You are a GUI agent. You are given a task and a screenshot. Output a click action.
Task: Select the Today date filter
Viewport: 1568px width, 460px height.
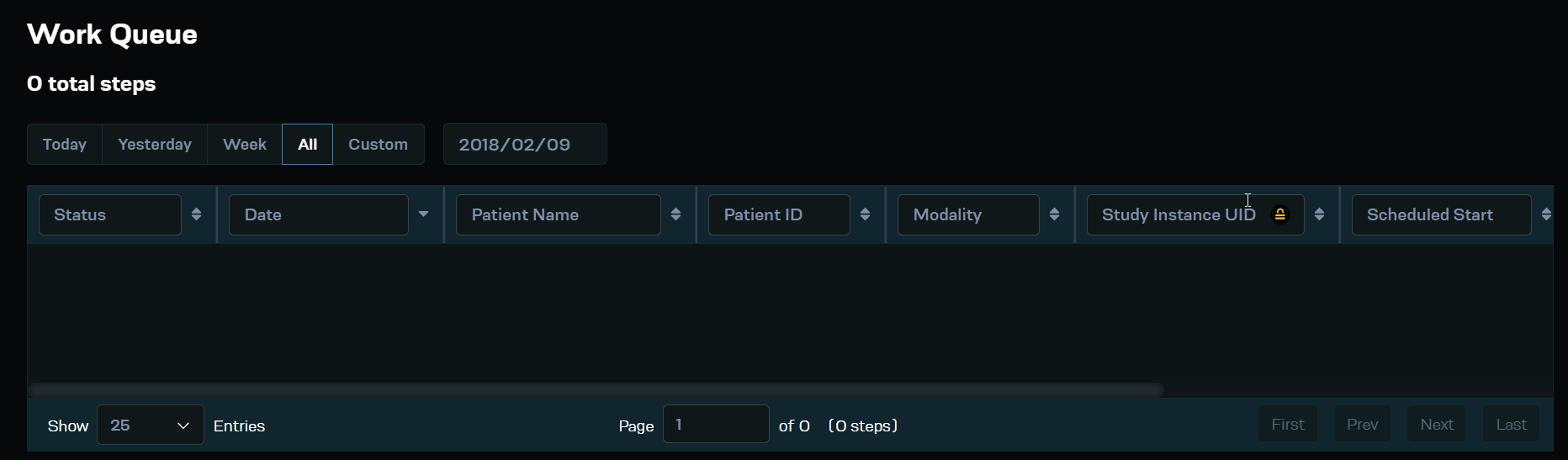pyautogui.click(x=65, y=145)
